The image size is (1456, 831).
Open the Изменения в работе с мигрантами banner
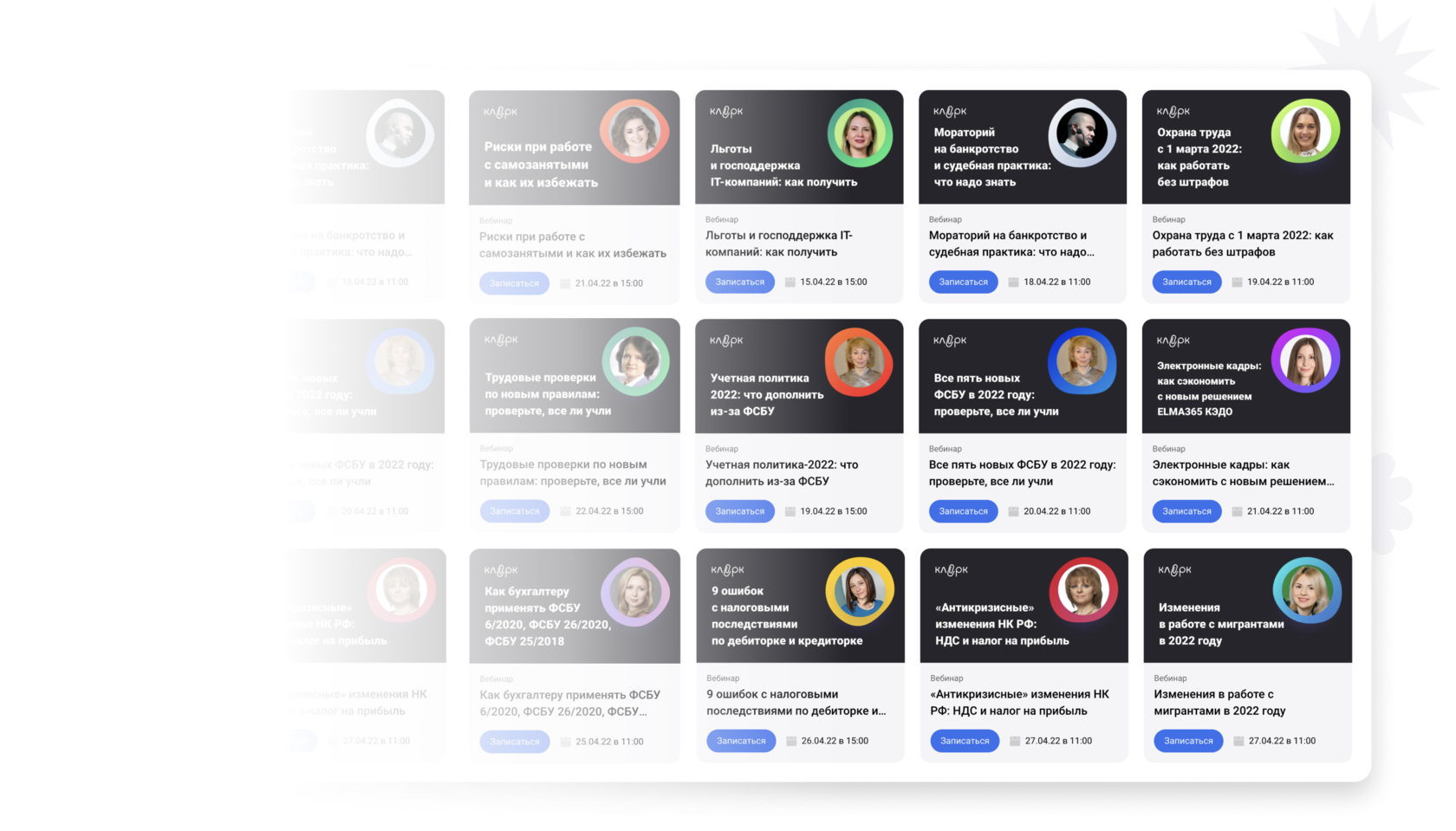[x=1247, y=606]
